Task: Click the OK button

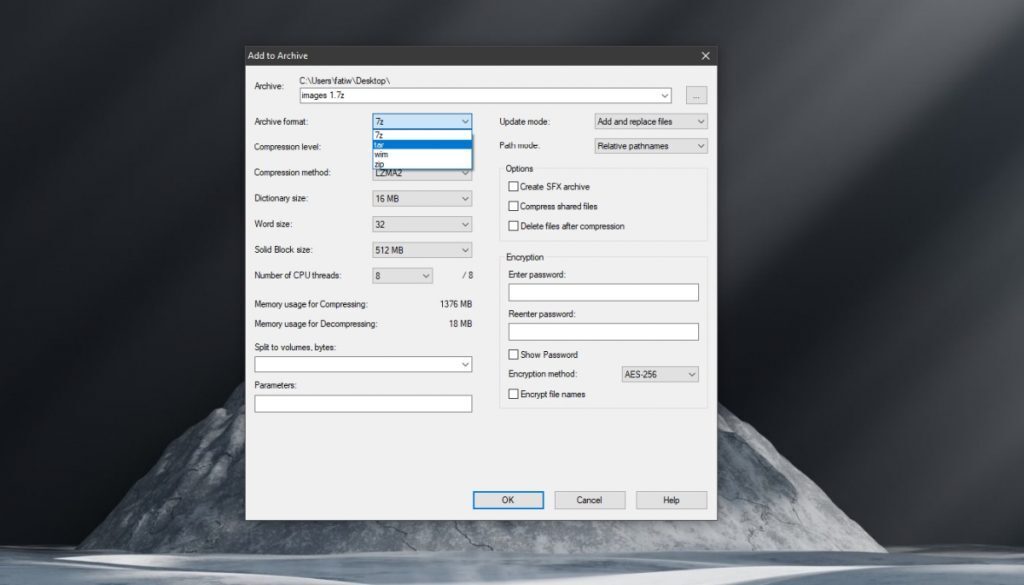Action: click(508, 499)
